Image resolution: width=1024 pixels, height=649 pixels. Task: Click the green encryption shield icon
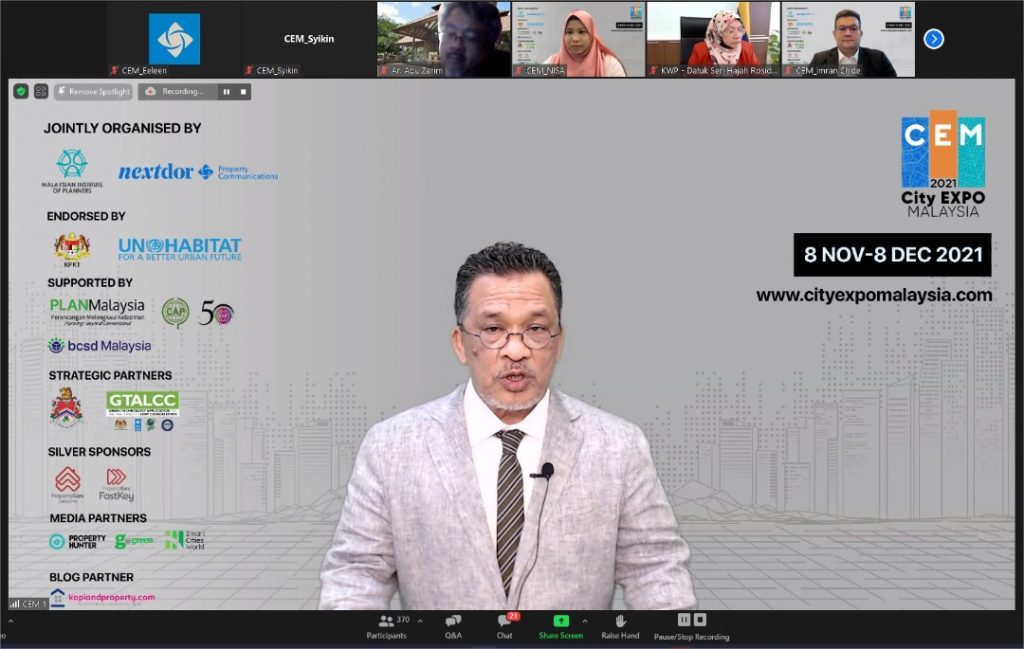pyautogui.click(x=21, y=91)
